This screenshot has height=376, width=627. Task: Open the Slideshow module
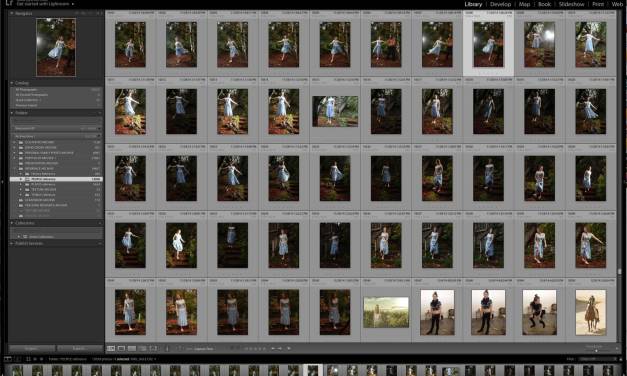click(571, 4)
